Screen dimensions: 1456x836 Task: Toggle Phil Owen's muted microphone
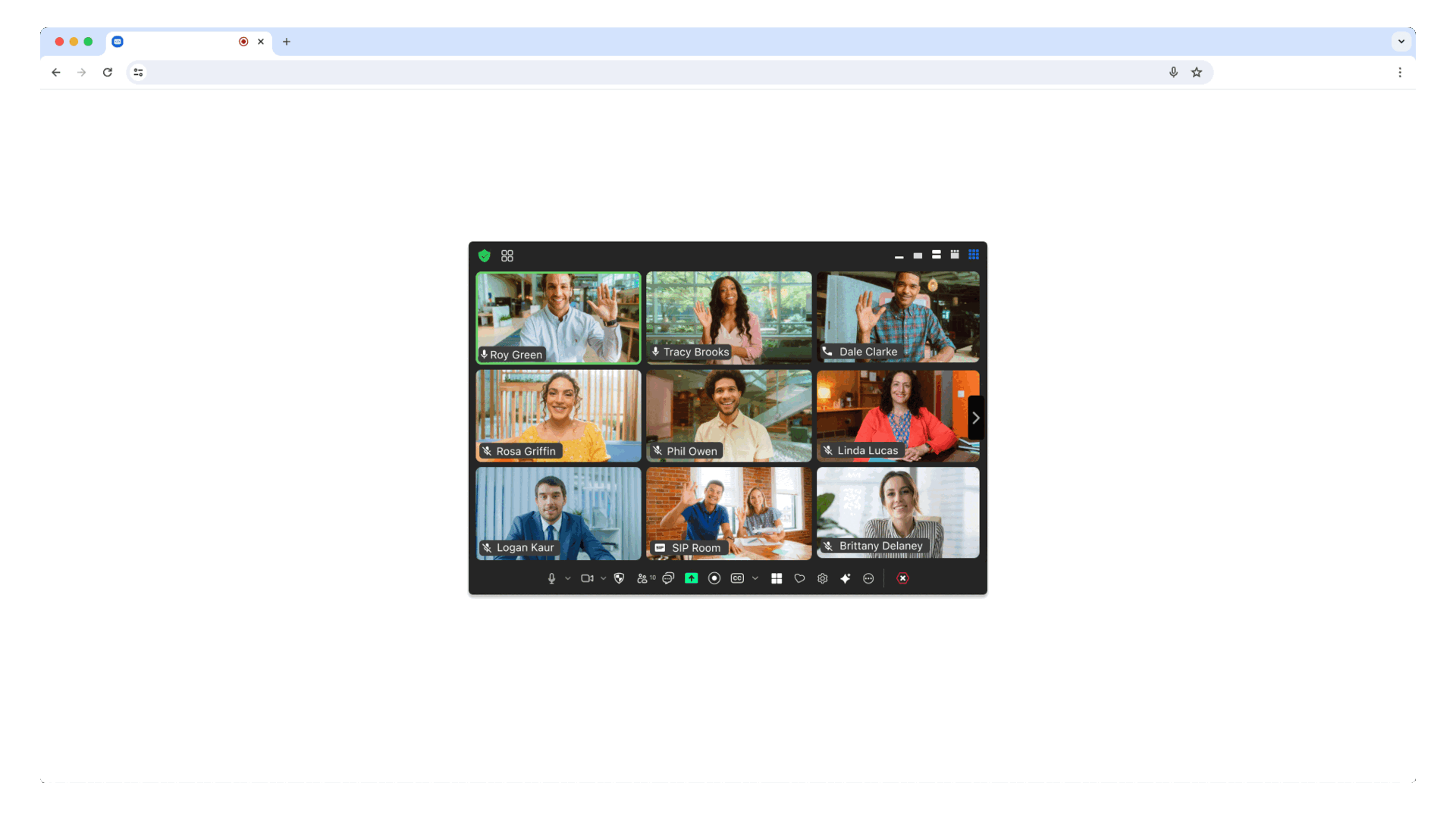pos(658,450)
